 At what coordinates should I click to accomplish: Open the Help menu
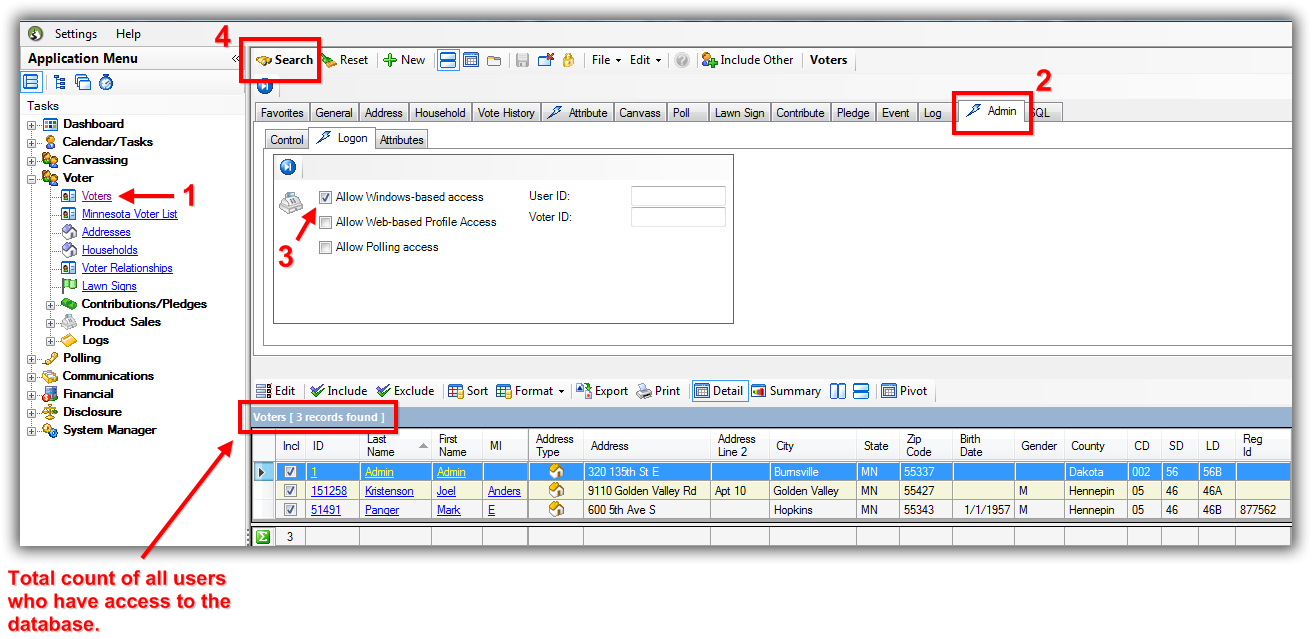click(129, 34)
